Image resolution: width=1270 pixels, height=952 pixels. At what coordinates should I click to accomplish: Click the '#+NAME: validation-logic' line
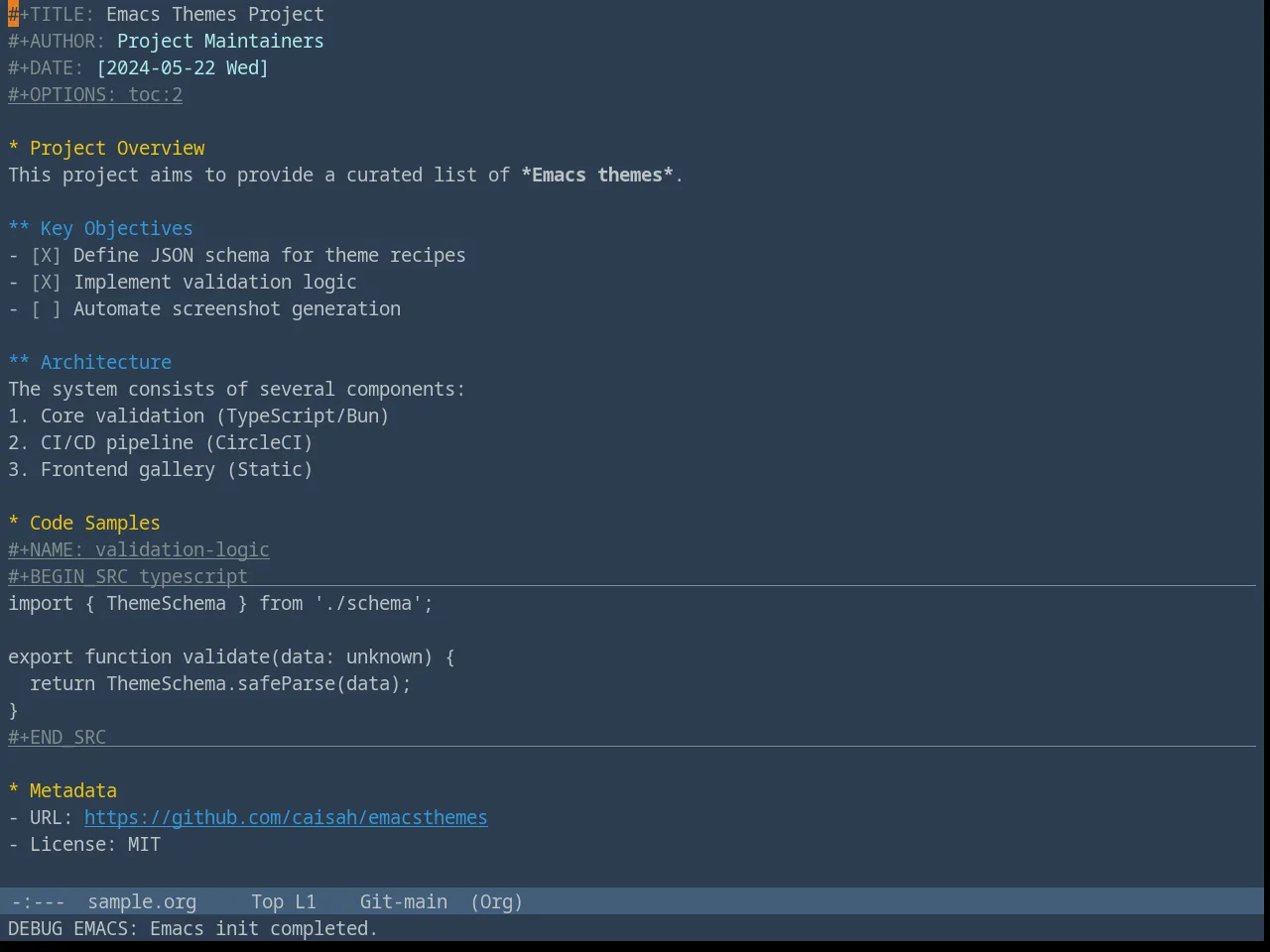[139, 549]
